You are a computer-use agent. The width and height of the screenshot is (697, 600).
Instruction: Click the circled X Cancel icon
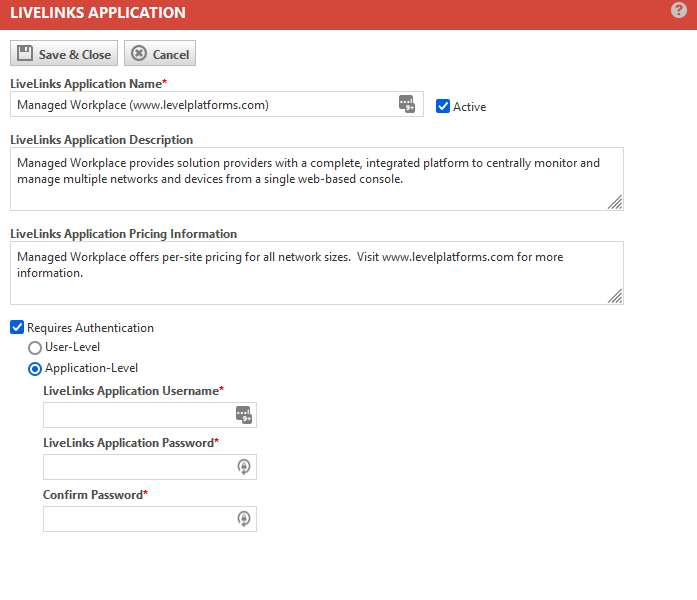point(139,53)
